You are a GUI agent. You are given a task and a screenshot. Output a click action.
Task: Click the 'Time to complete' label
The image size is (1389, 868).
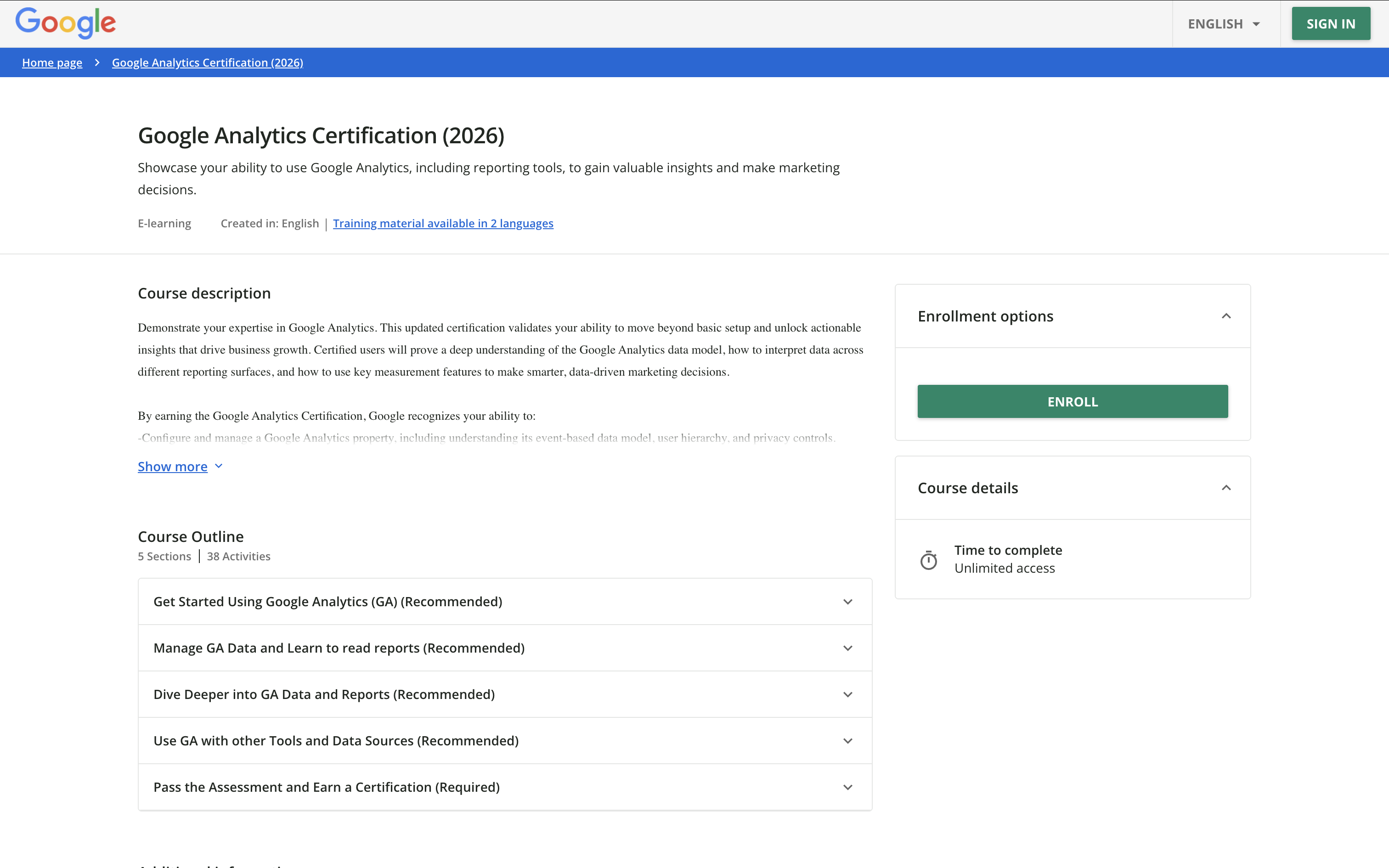click(x=1009, y=551)
